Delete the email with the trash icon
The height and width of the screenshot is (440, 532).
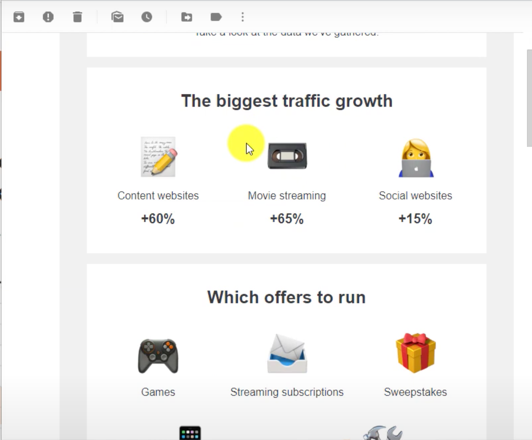point(77,17)
